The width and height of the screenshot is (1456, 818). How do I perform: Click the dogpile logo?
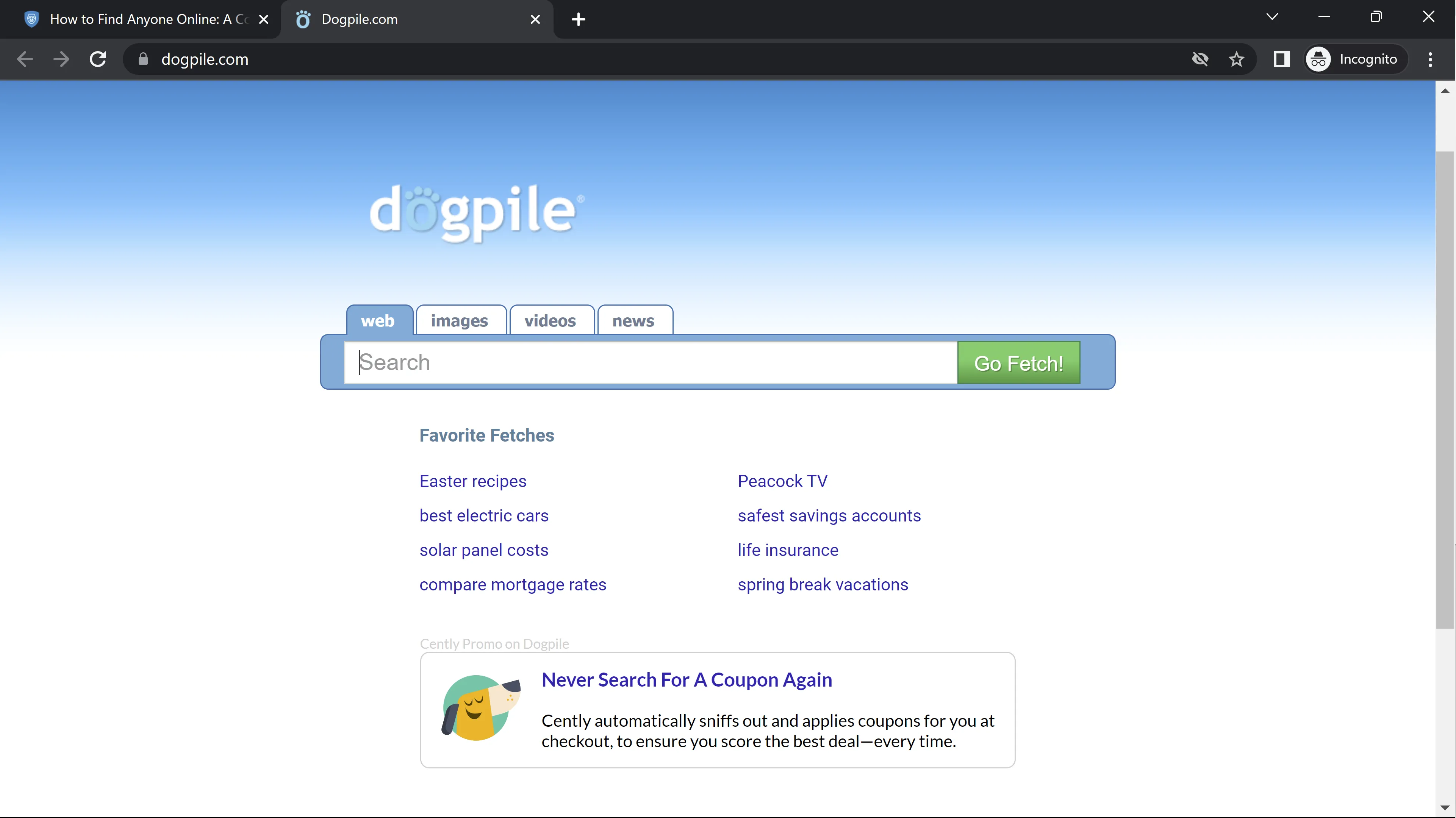(475, 212)
